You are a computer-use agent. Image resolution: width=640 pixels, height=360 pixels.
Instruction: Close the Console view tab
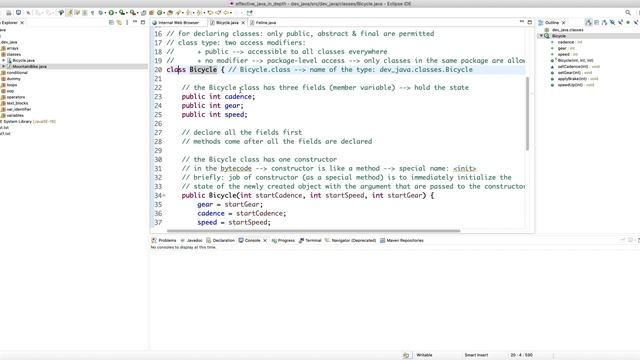(265, 240)
